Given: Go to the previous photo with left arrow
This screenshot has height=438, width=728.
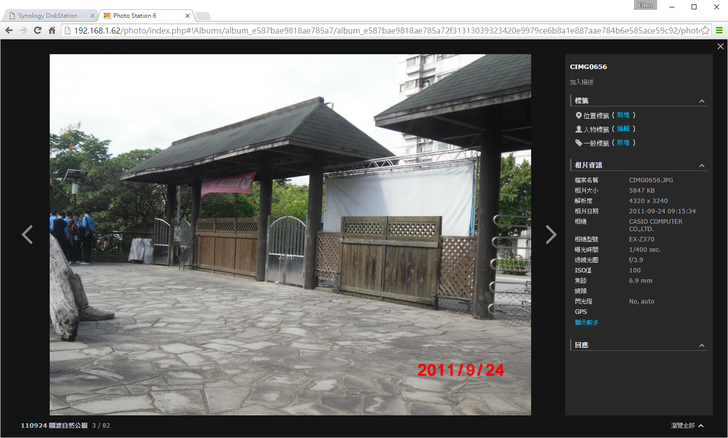Looking at the screenshot, I should pos(27,235).
